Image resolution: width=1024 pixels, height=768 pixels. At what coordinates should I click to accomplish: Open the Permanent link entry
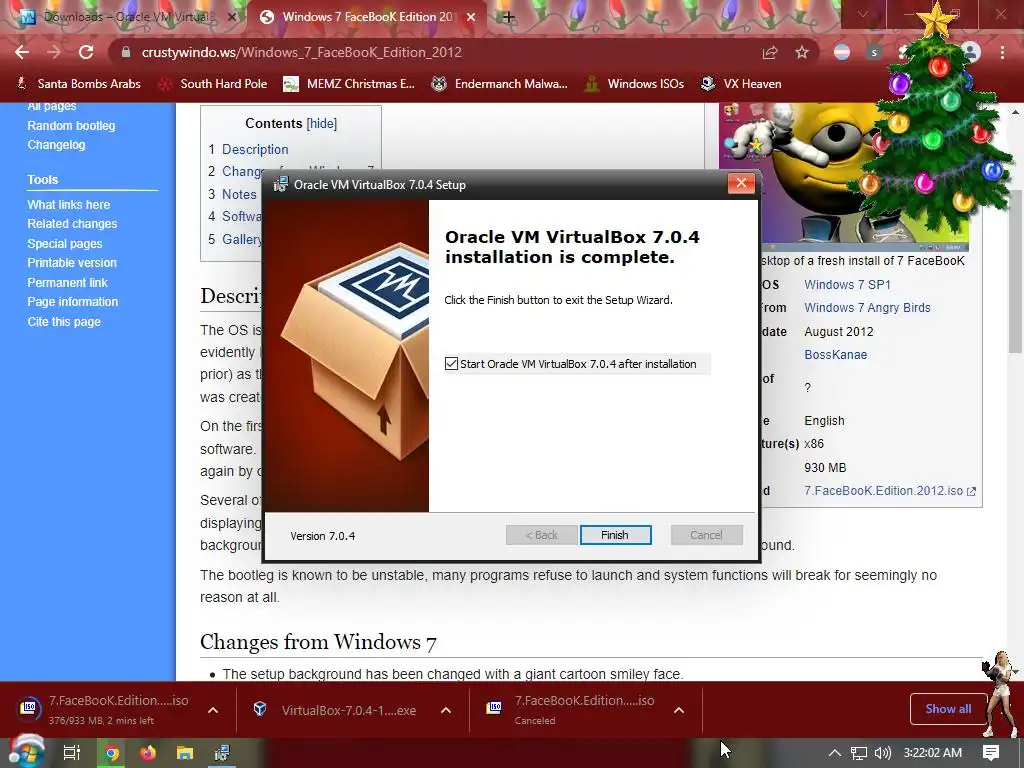point(67,282)
